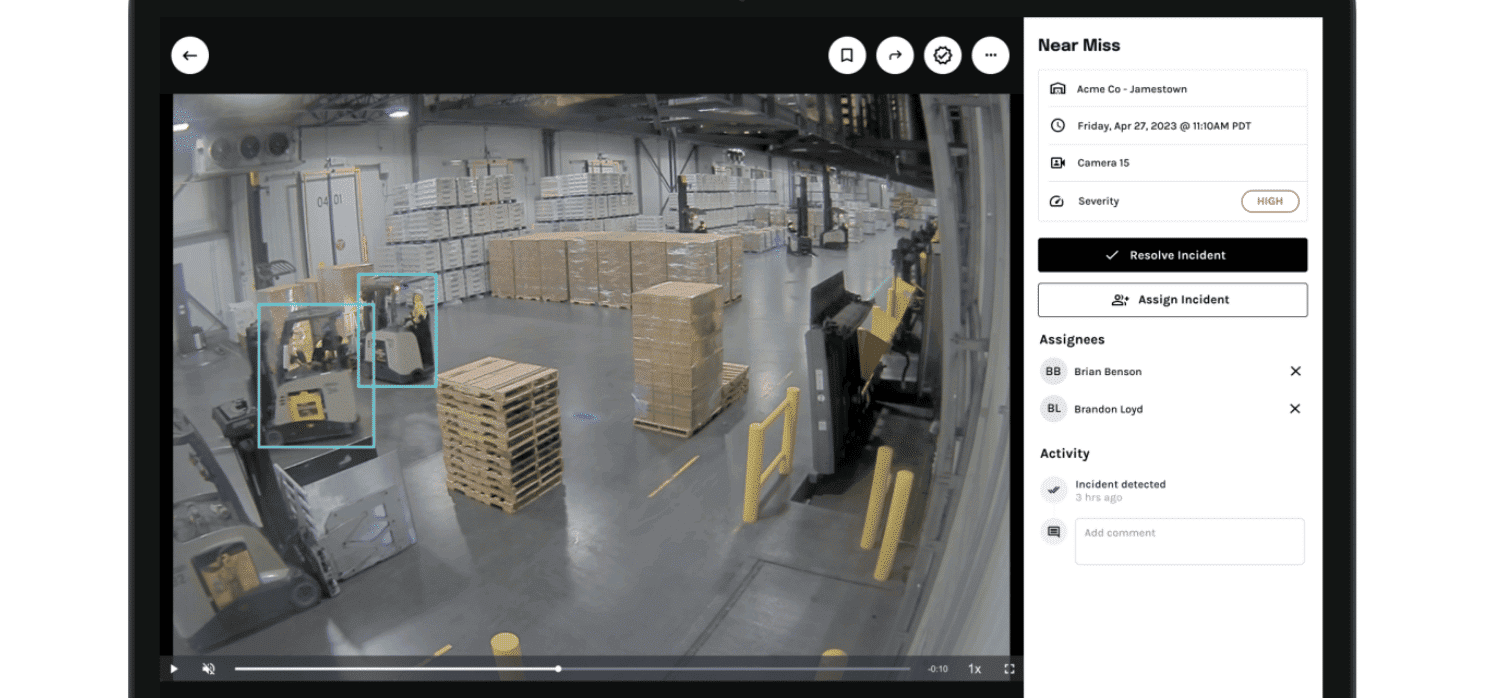Click the BB assignee avatar
The image size is (1500, 698).
(x=1053, y=372)
